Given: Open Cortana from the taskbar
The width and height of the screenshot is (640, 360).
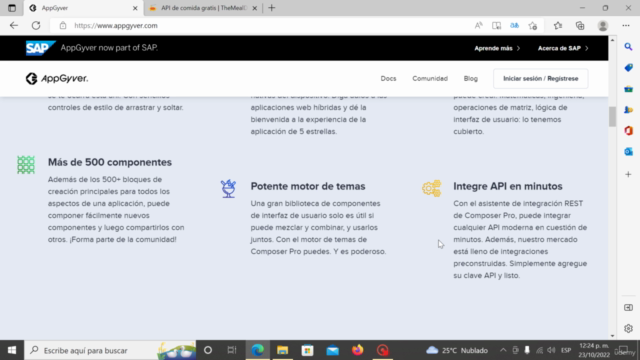Looking at the screenshot, I should (x=208, y=350).
